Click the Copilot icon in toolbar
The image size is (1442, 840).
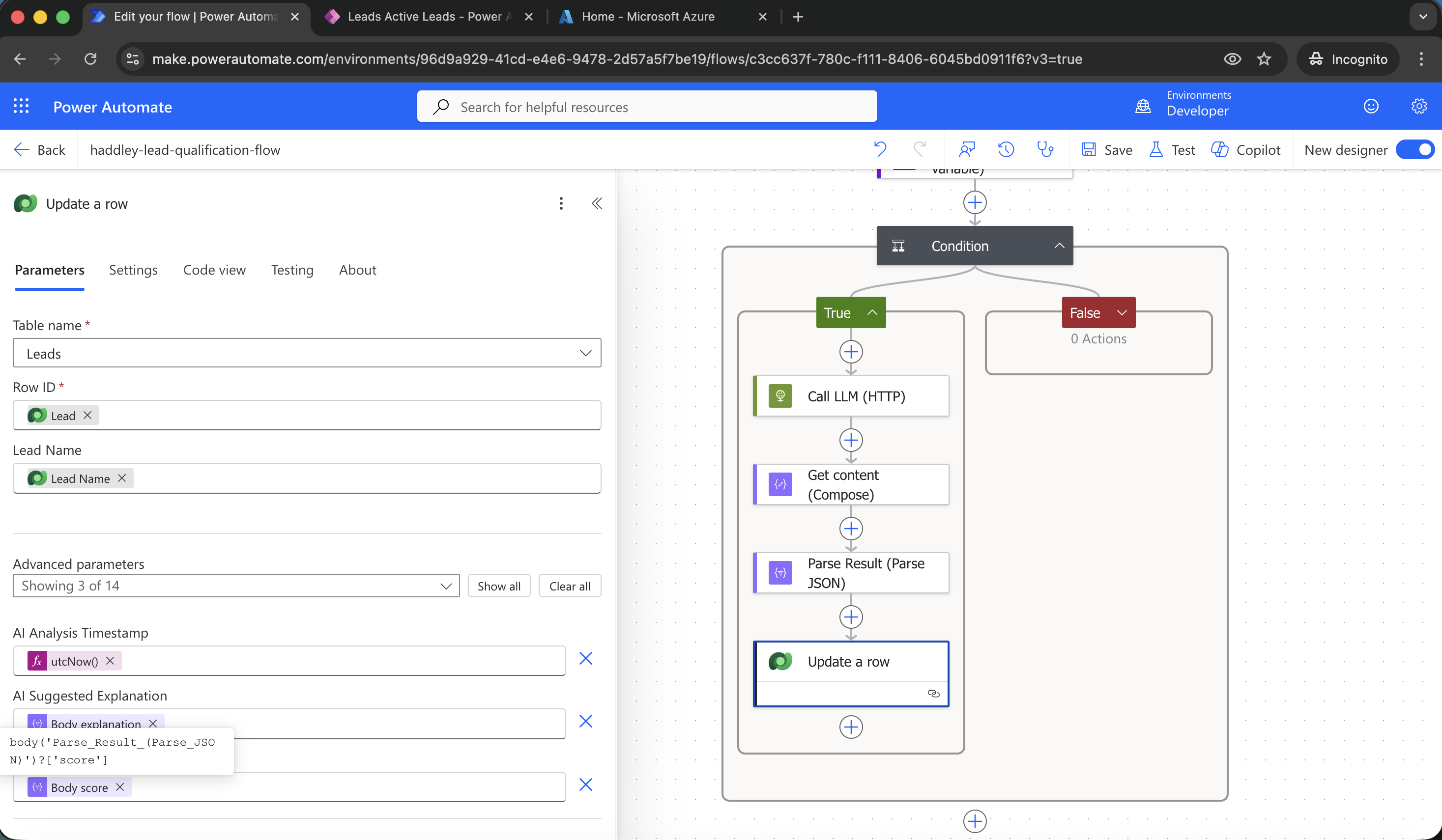pyautogui.click(x=1219, y=150)
